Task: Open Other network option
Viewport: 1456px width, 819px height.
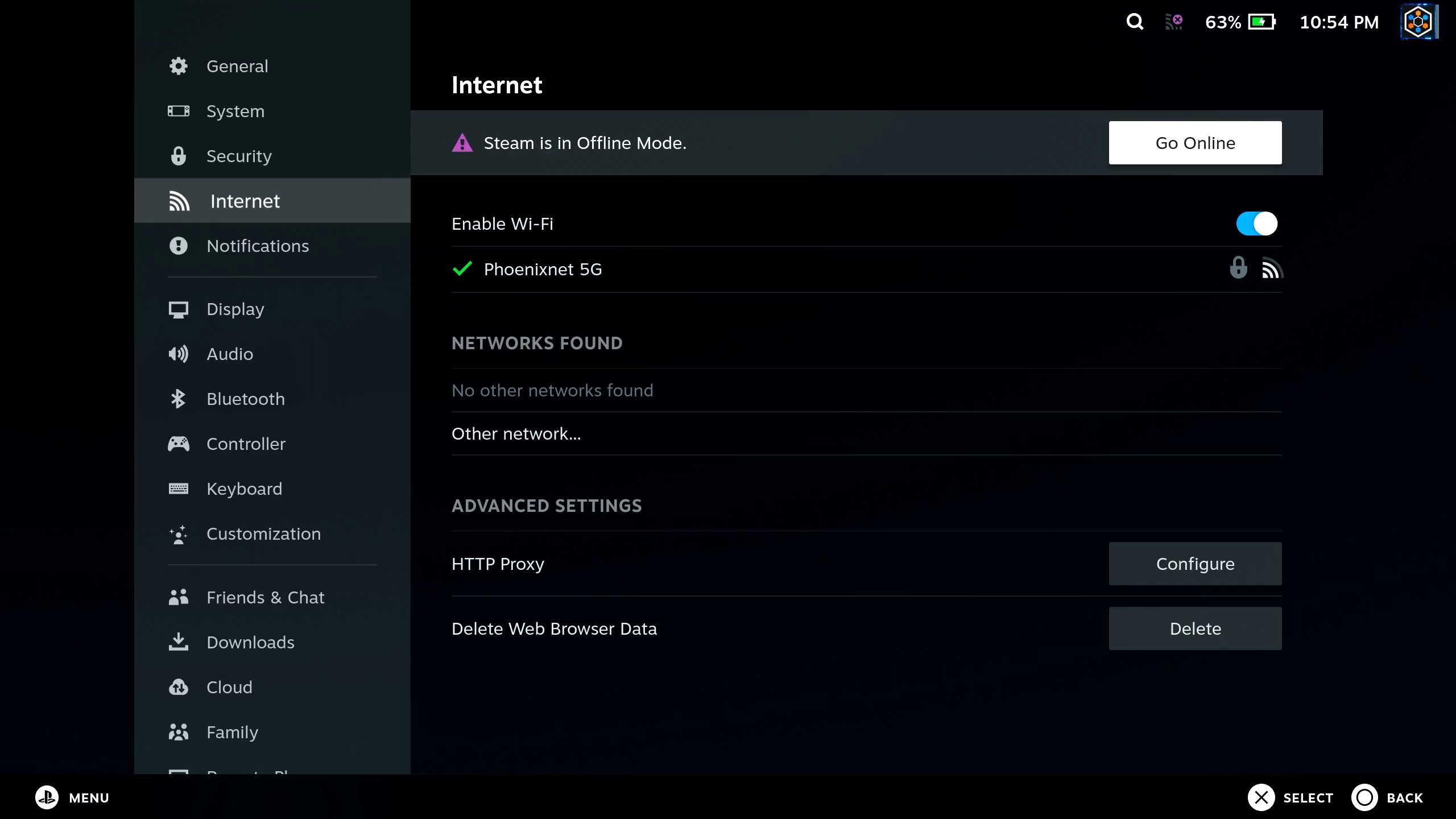Action: [516, 434]
